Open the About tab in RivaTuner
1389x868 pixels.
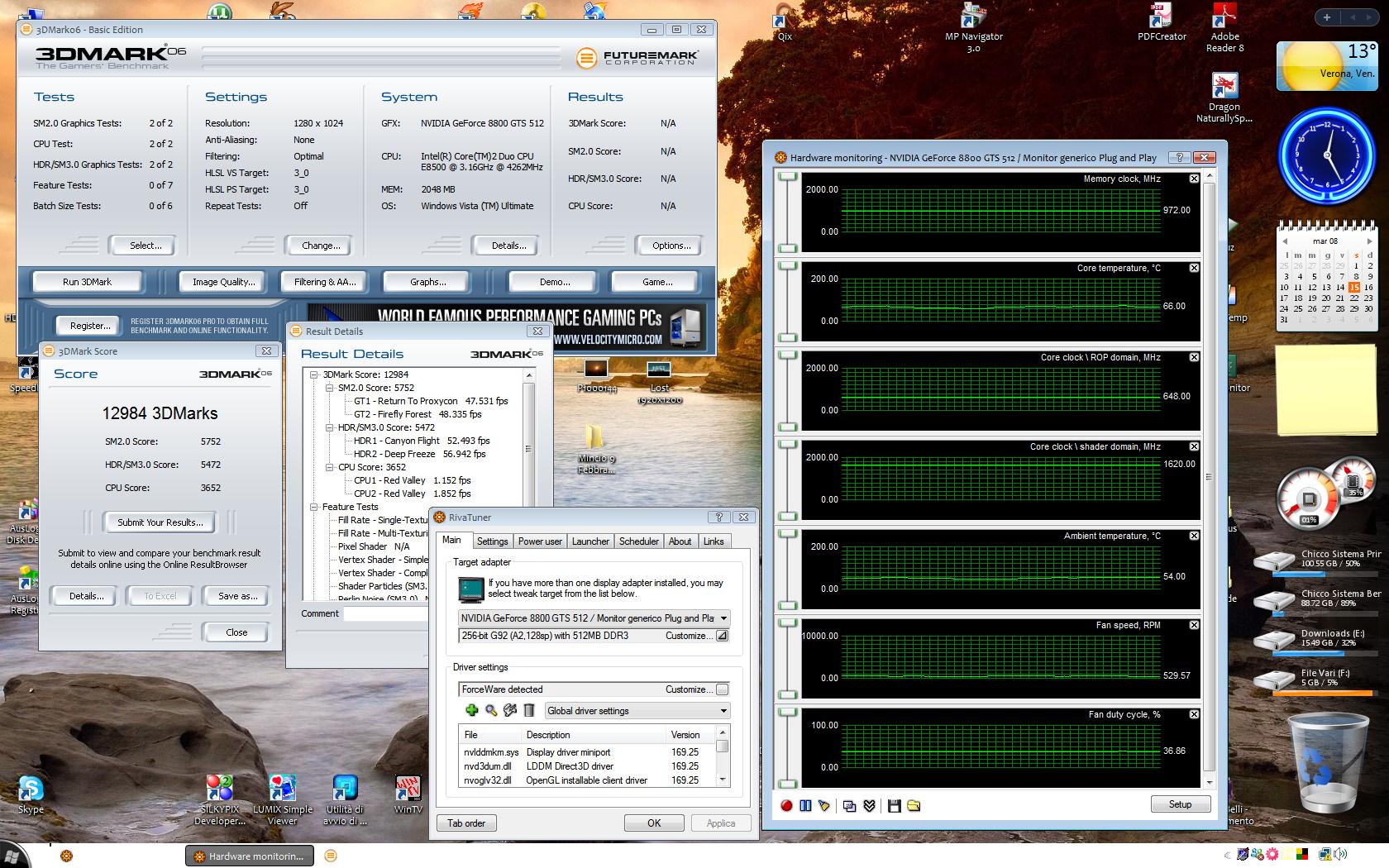pos(680,541)
